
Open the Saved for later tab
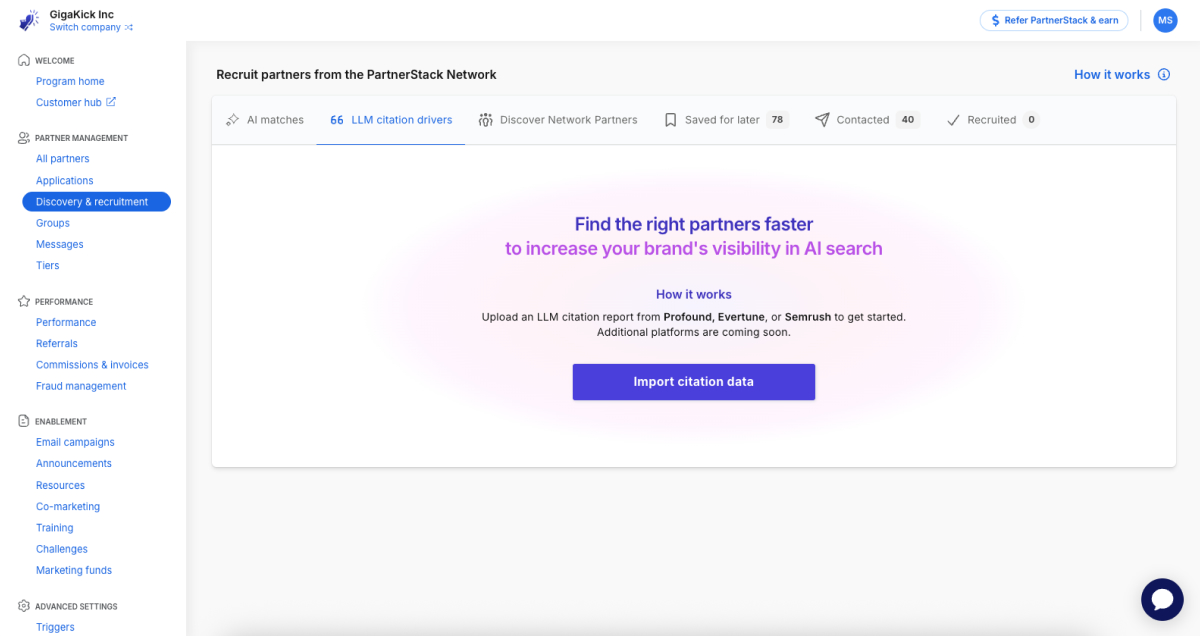(x=726, y=120)
